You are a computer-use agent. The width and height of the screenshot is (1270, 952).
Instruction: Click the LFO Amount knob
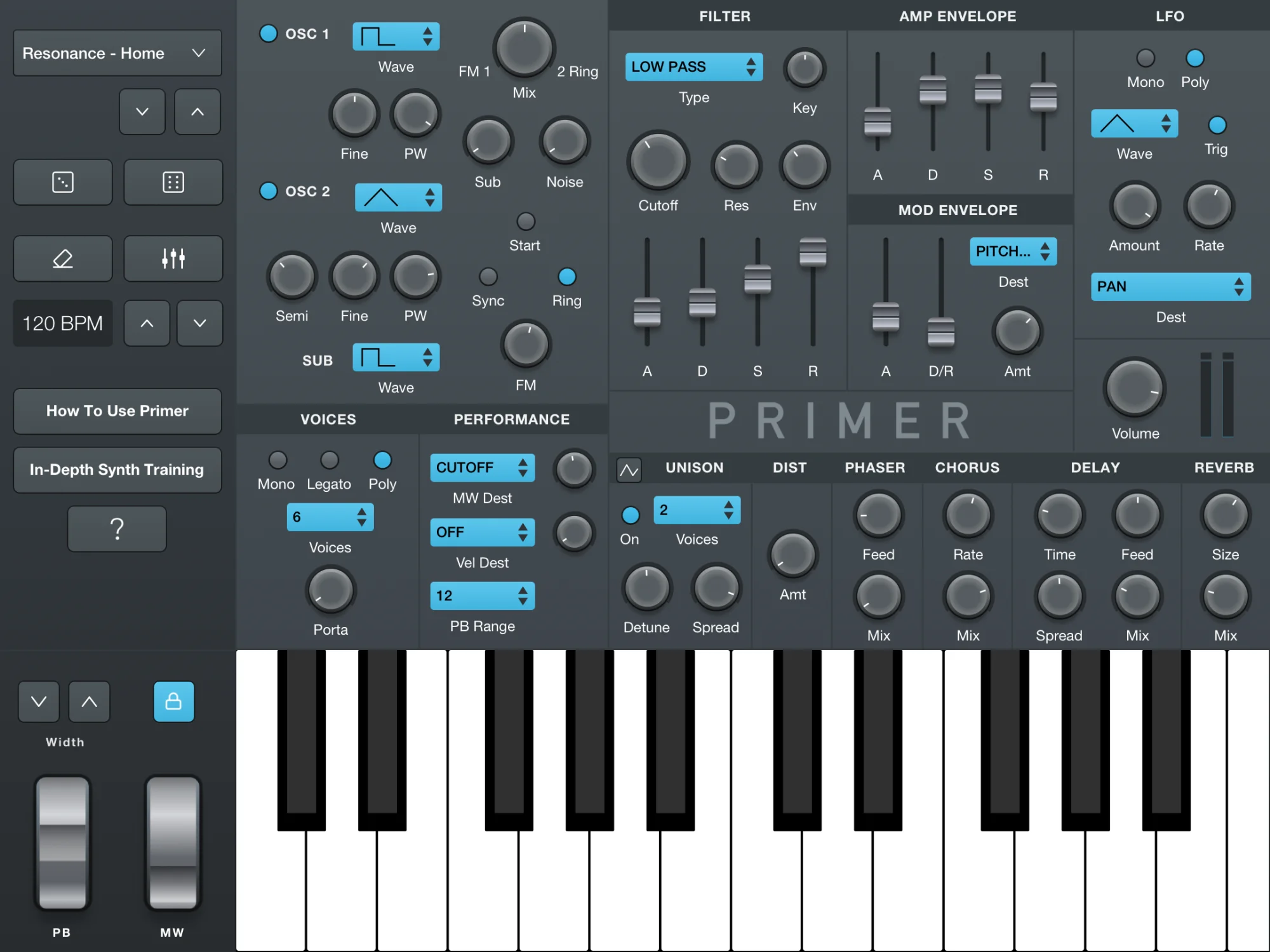[x=1135, y=206]
